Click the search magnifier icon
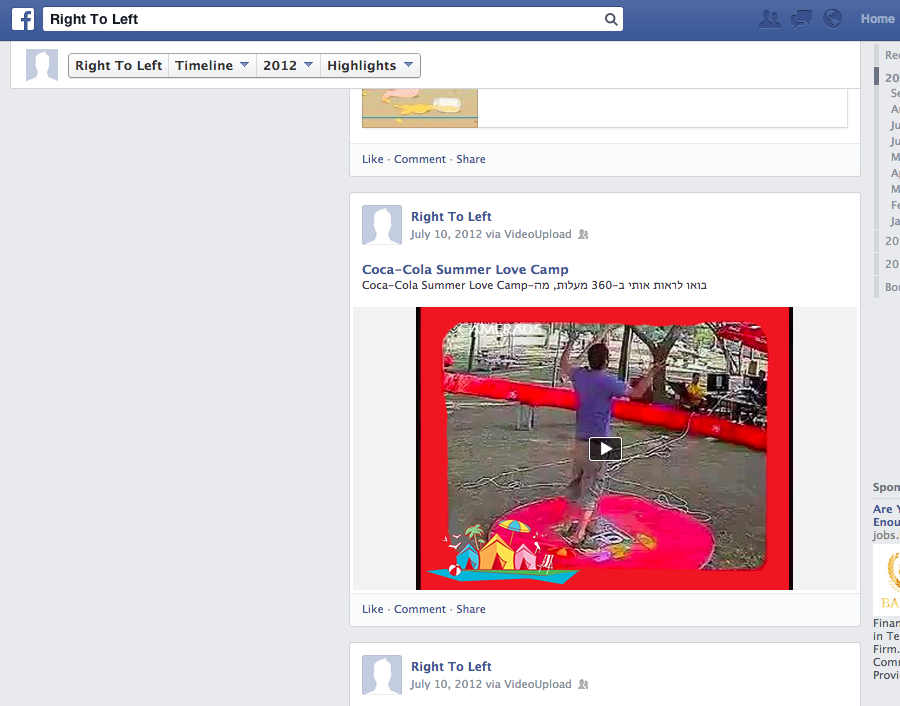900x706 pixels. coord(611,20)
